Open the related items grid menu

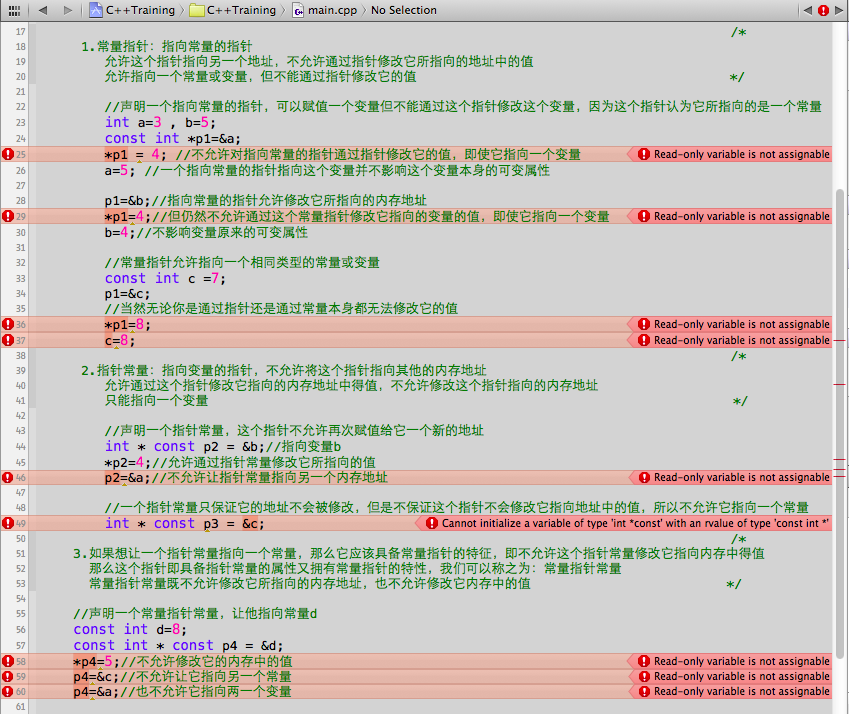(x=15, y=10)
